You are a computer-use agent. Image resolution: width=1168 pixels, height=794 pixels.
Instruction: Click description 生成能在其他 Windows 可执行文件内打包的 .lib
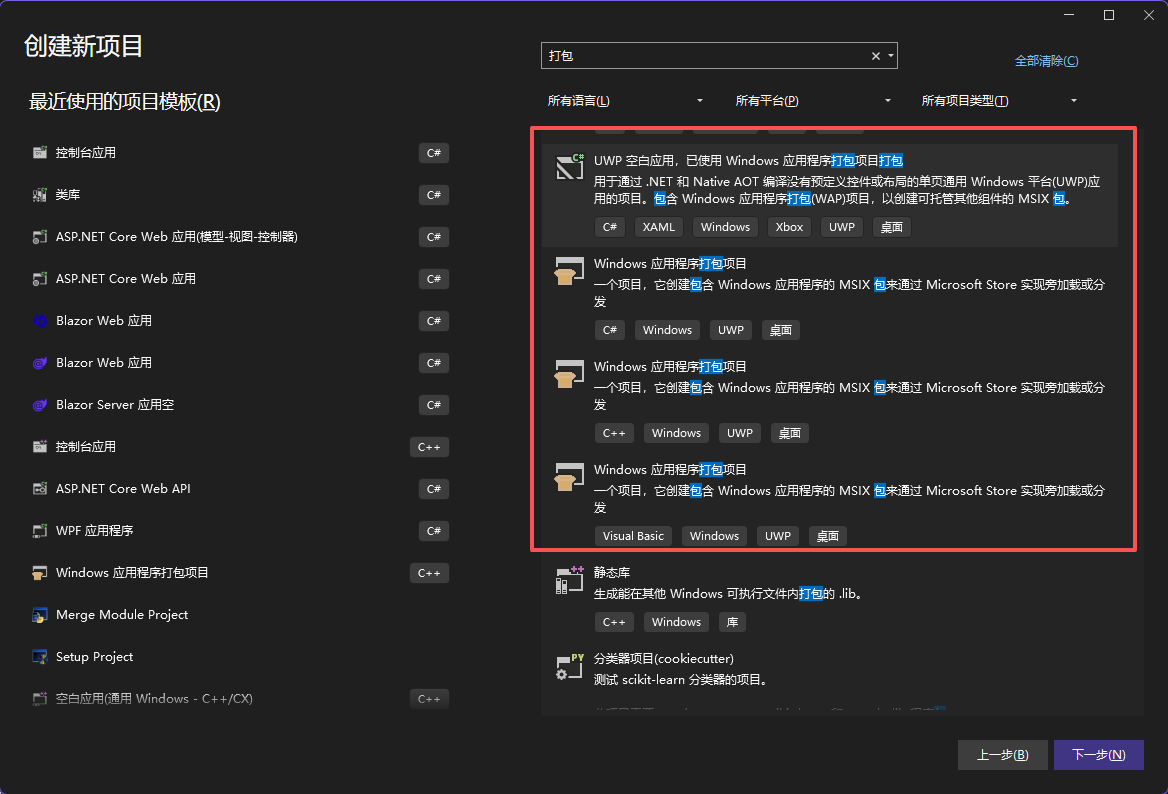tap(728, 594)
